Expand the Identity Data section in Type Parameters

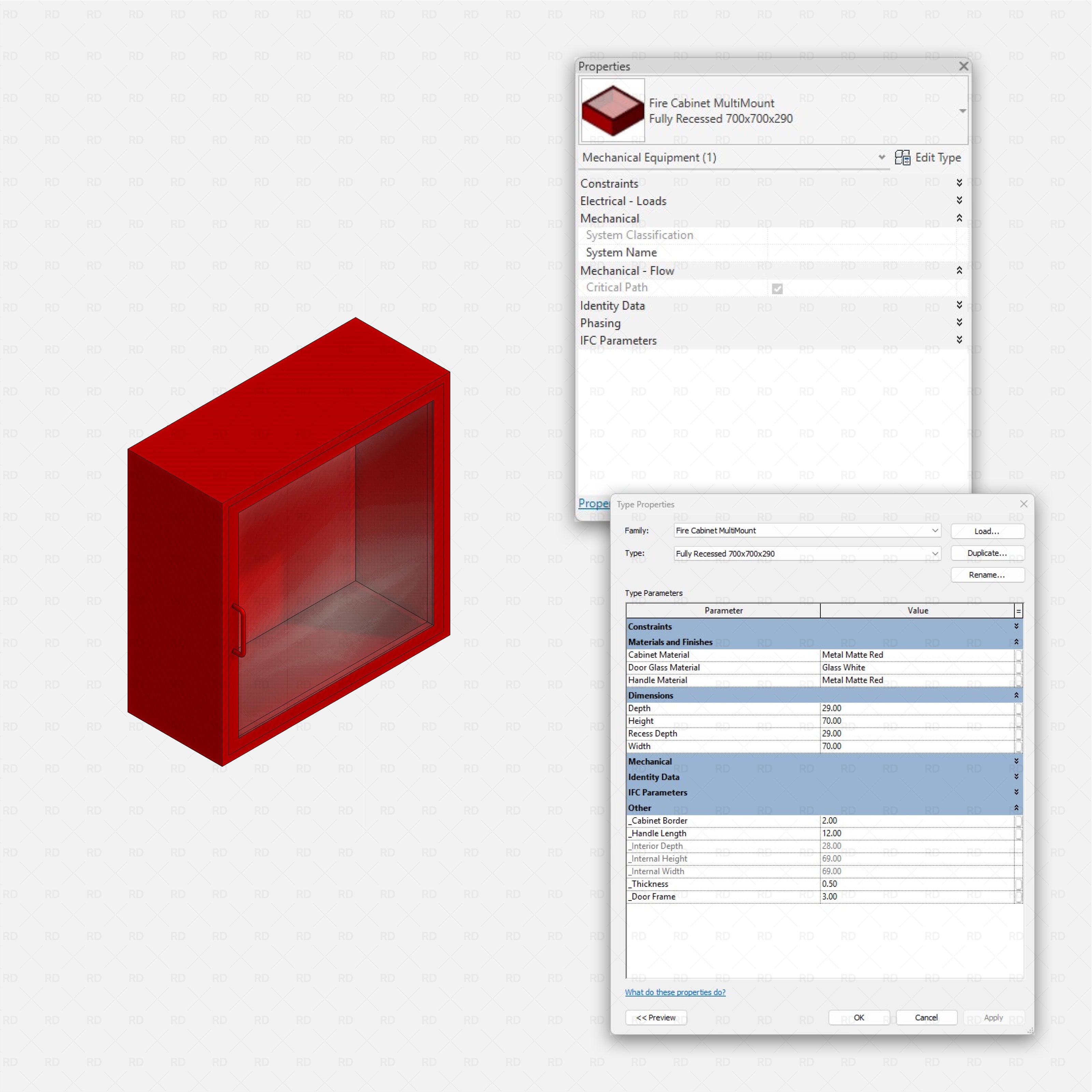pyautogui.click(x=1016, y=777)
